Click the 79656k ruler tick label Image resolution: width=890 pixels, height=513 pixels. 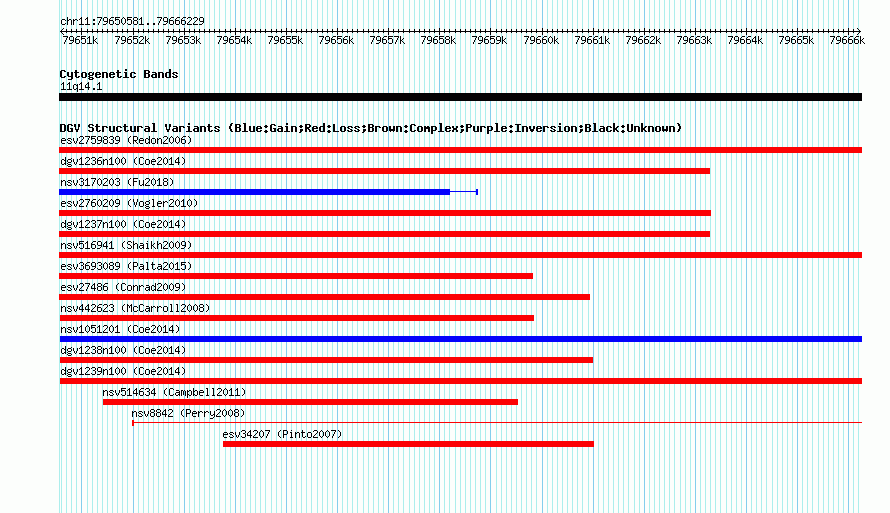336,40
